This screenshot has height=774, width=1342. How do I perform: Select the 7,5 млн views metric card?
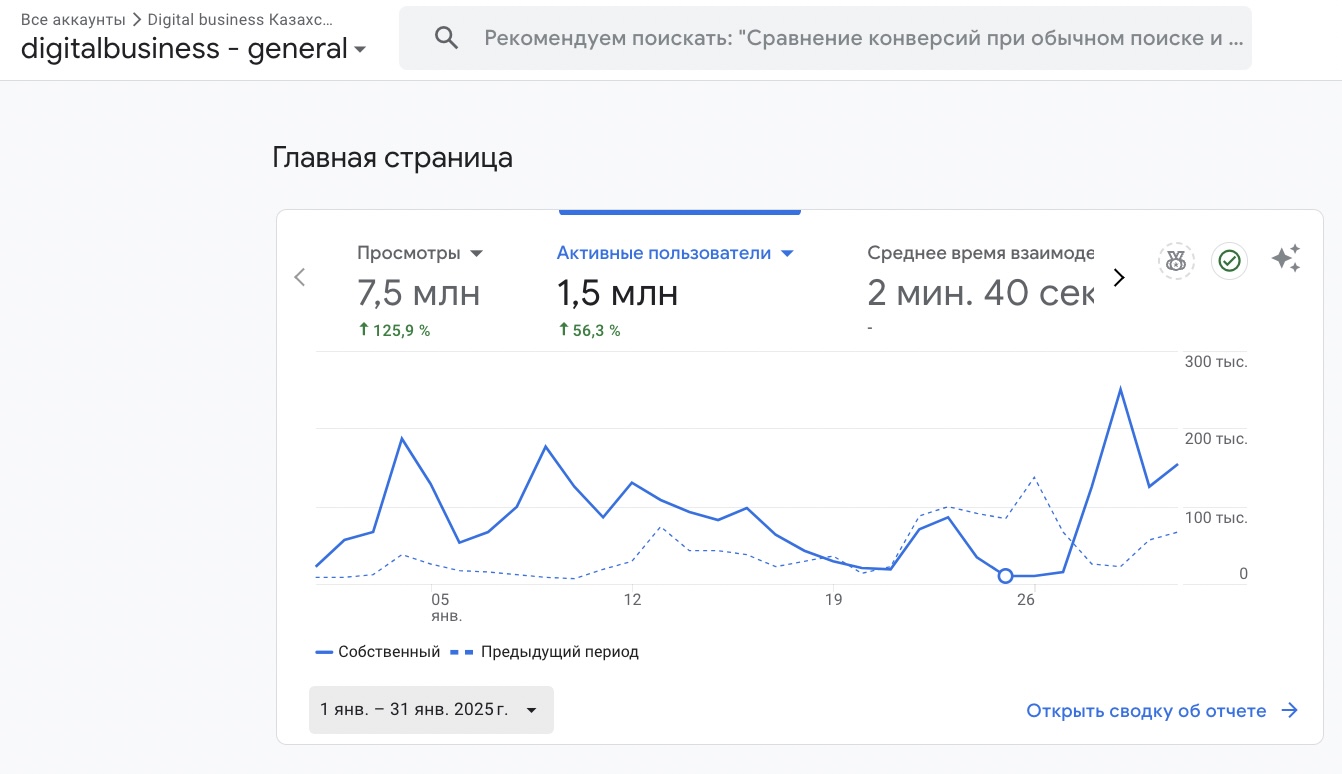(418, 293)
